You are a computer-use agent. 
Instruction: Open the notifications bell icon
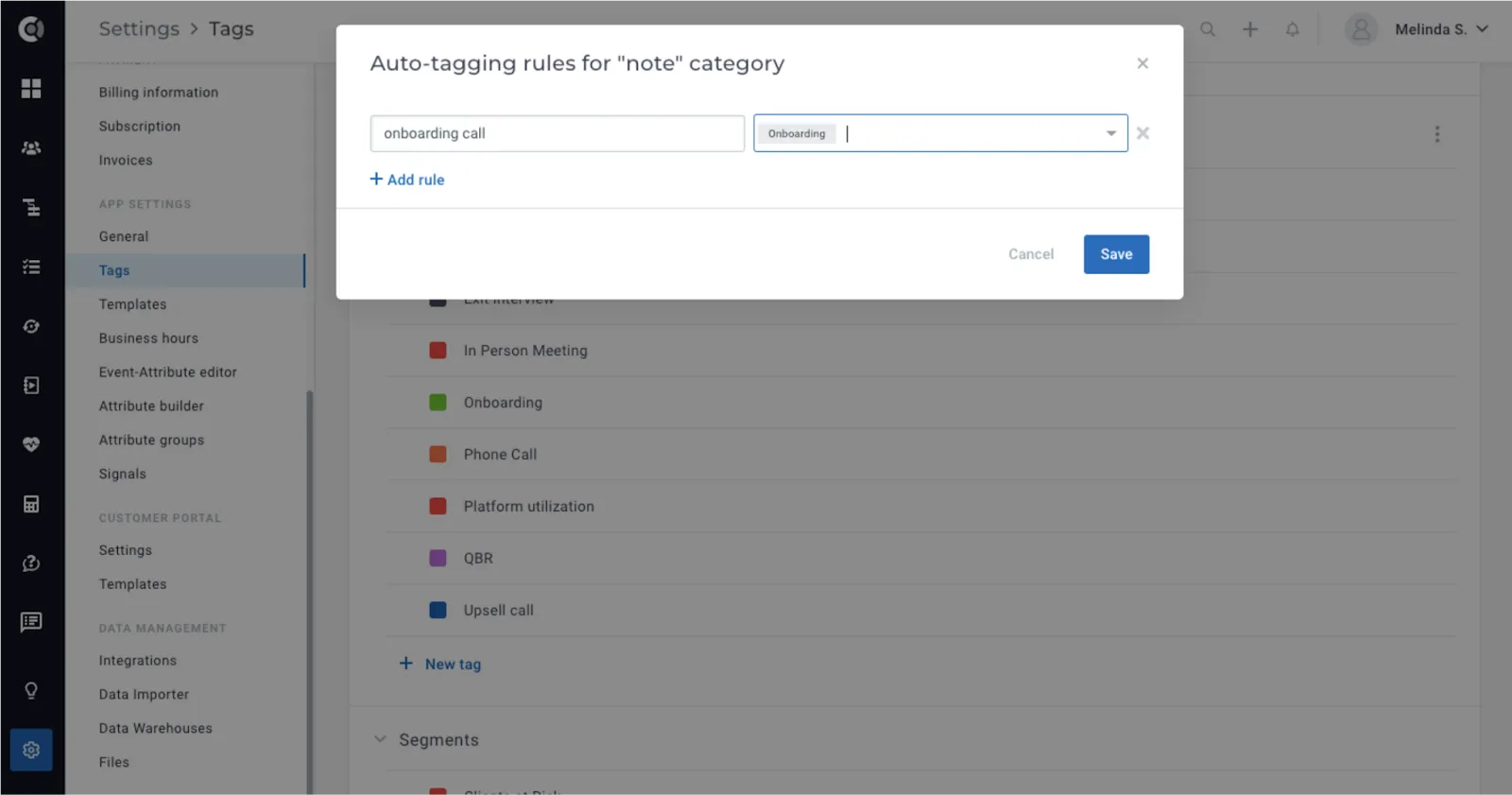tap(1292, 29)
